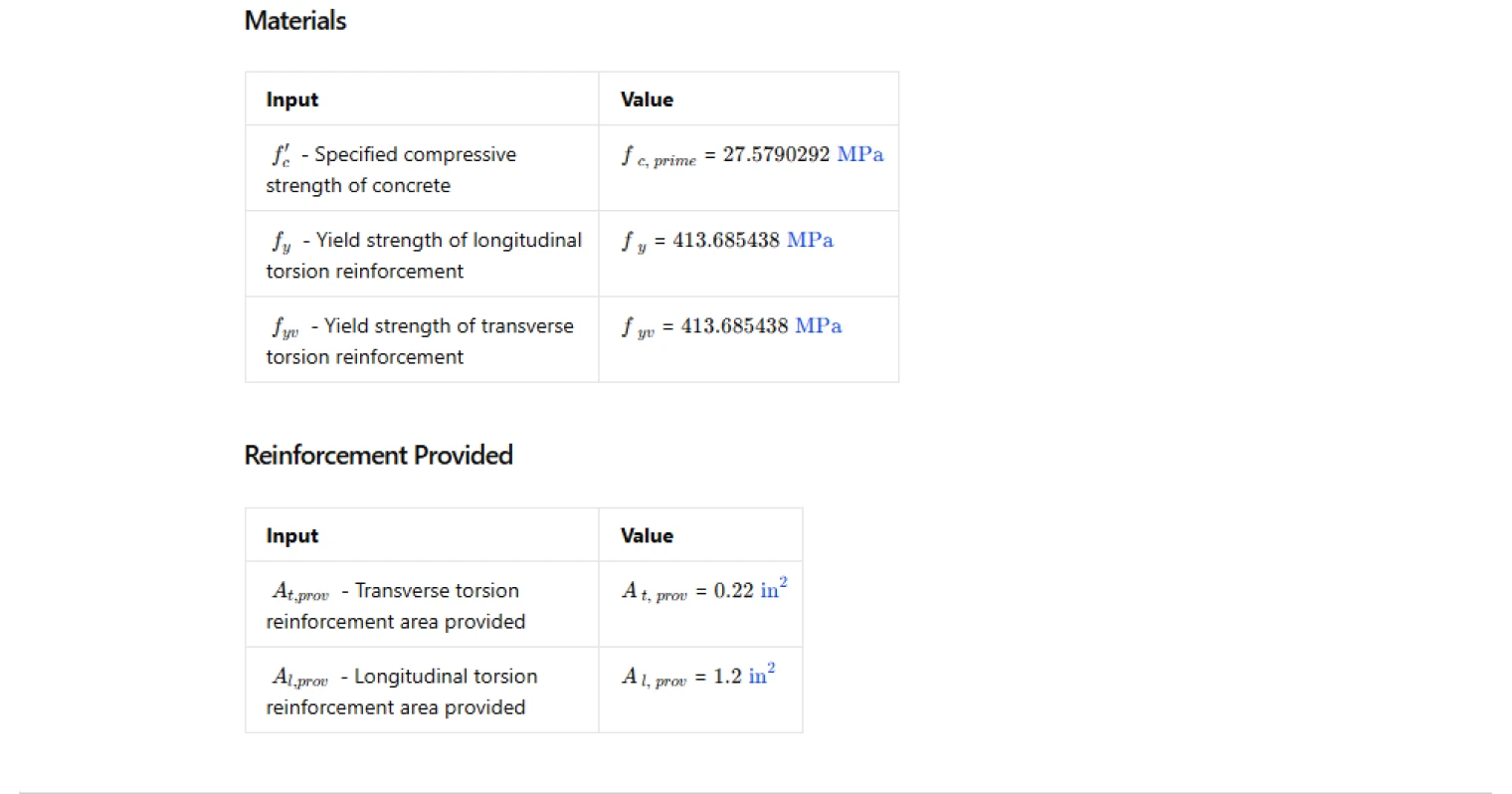Click the Yield strength of longitudinal torsion reinforcement text
This screenshot has height=794, width=1512.
[424, 256]
